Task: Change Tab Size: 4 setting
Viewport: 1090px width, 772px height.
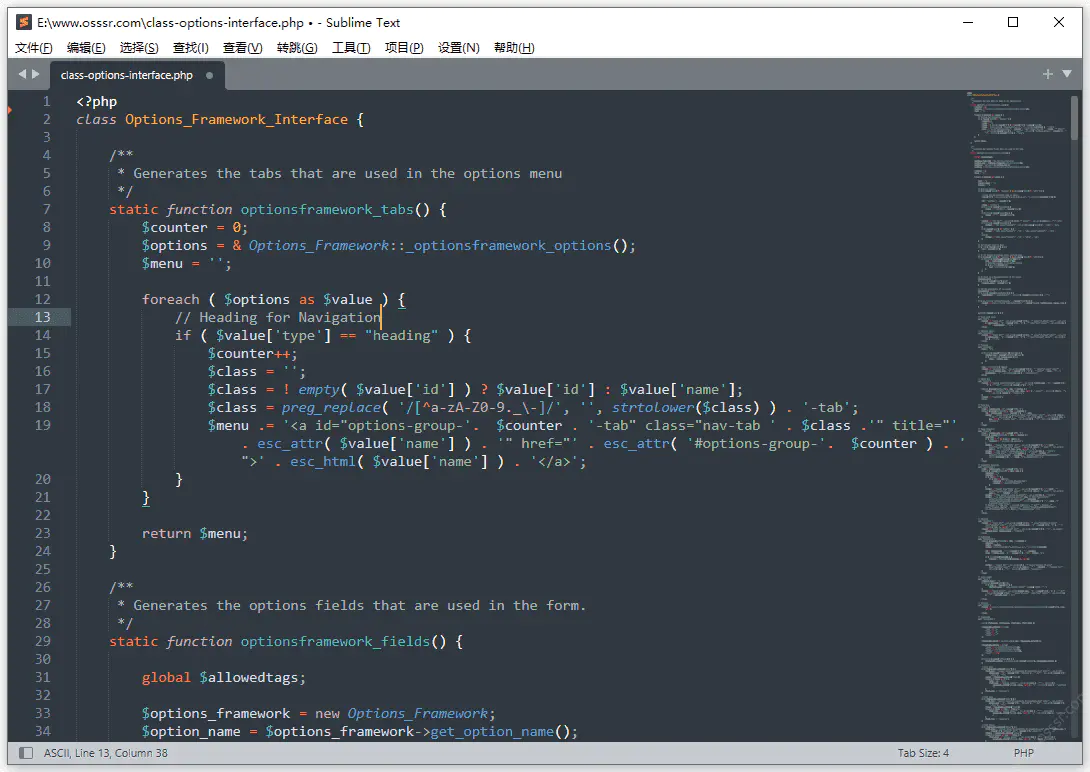Action: pyautogui.click(x=923, y=753)
